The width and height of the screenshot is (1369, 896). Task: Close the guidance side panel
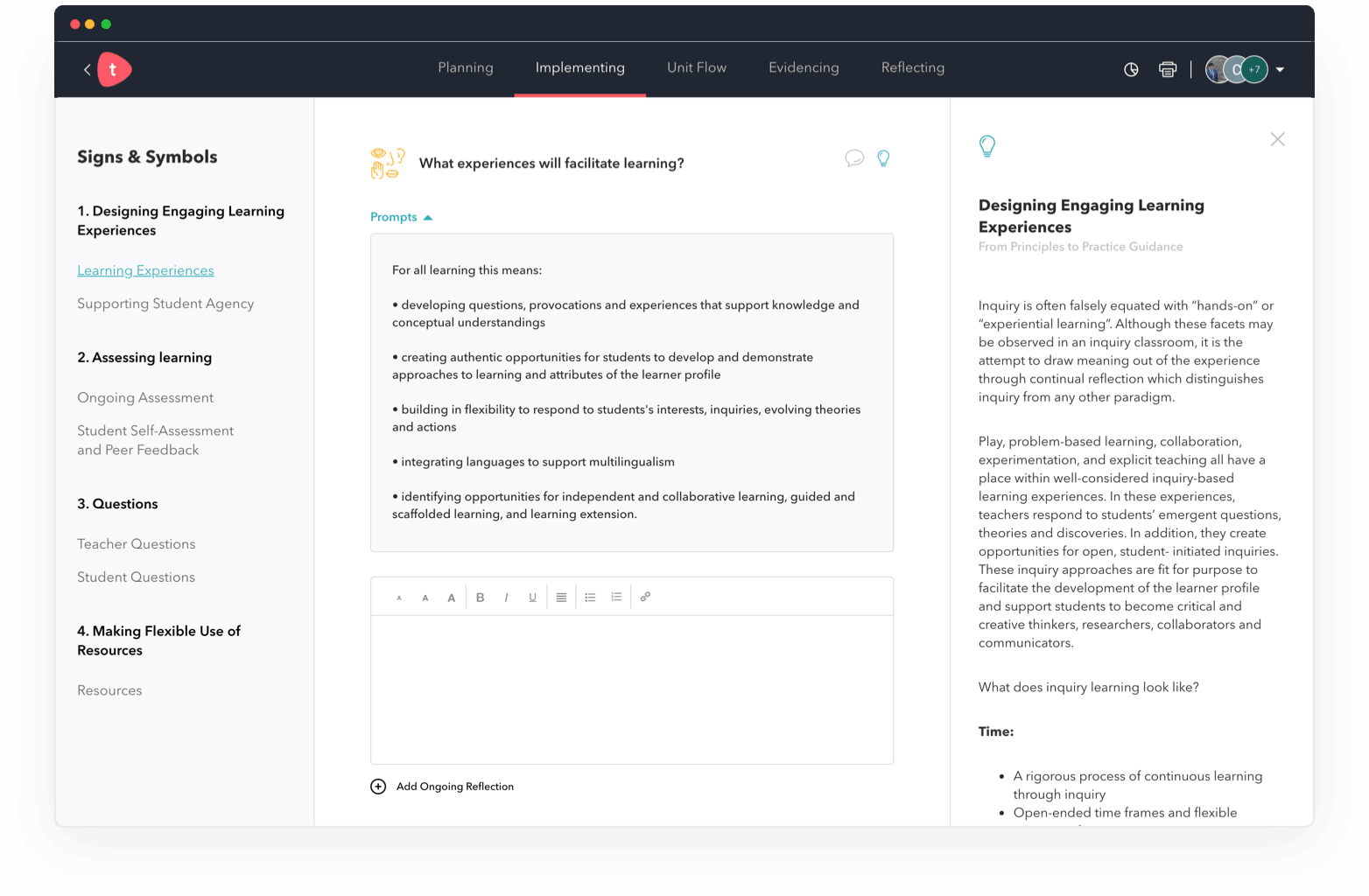tap(1277, 139)
